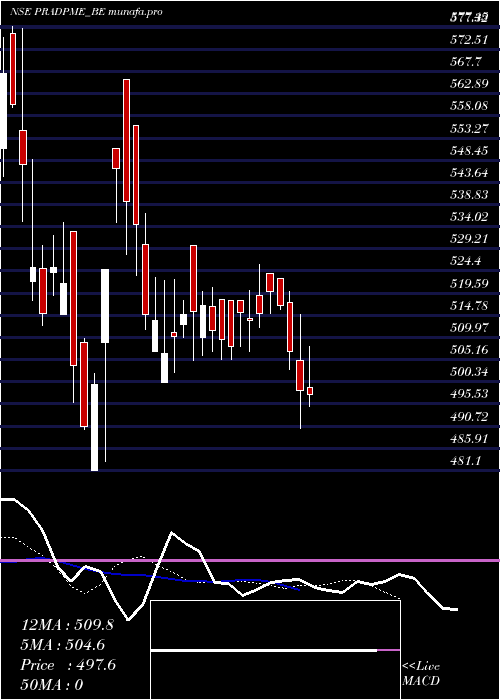This screenshot has height=700, width=500.
Task: Click the 514.78 price axis label
Action: tap(469, 306)
